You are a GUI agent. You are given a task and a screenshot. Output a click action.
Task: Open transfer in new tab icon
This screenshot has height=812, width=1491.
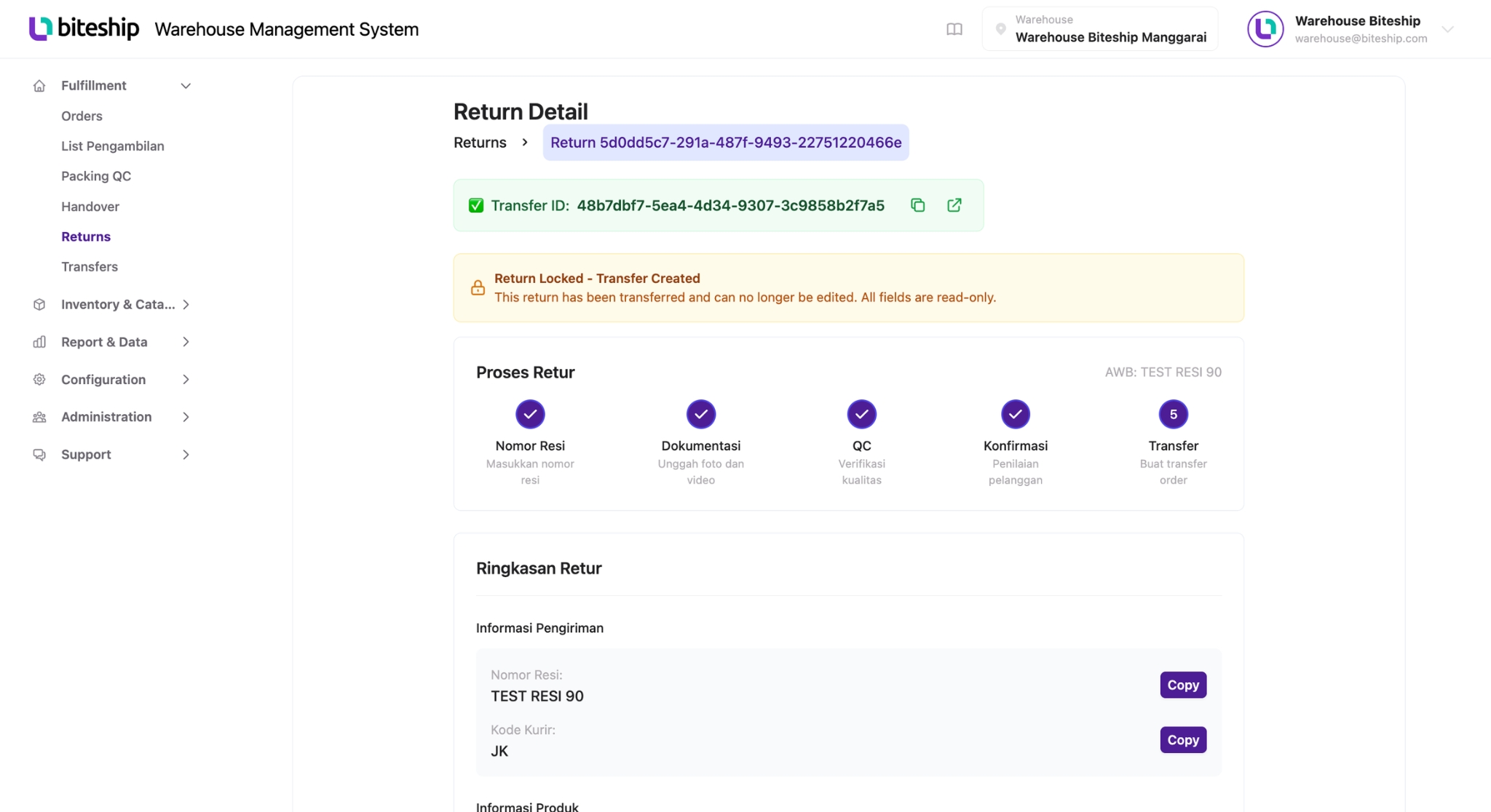(954, 205)
